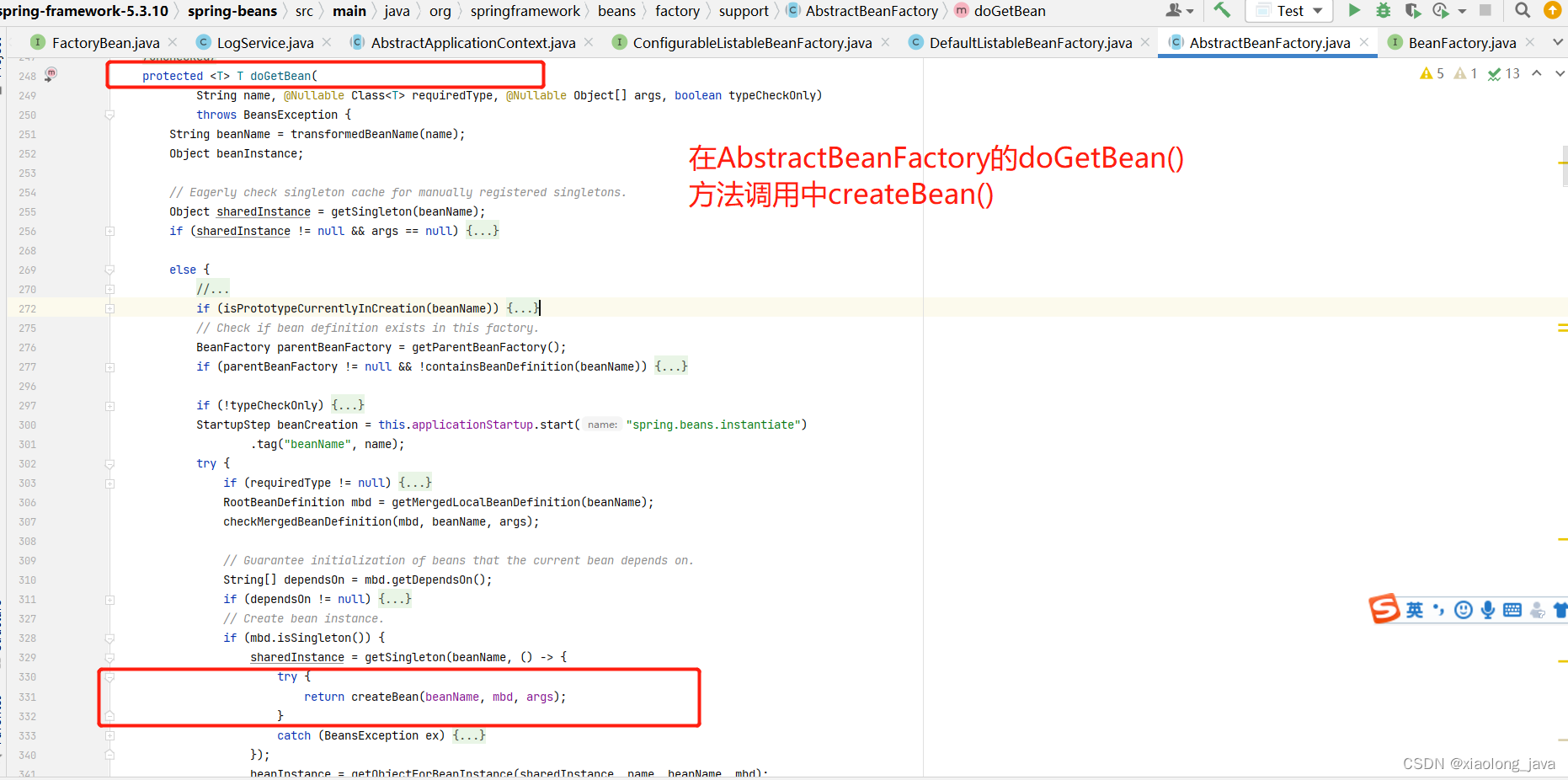Click line number 300 in gutter

27,425
